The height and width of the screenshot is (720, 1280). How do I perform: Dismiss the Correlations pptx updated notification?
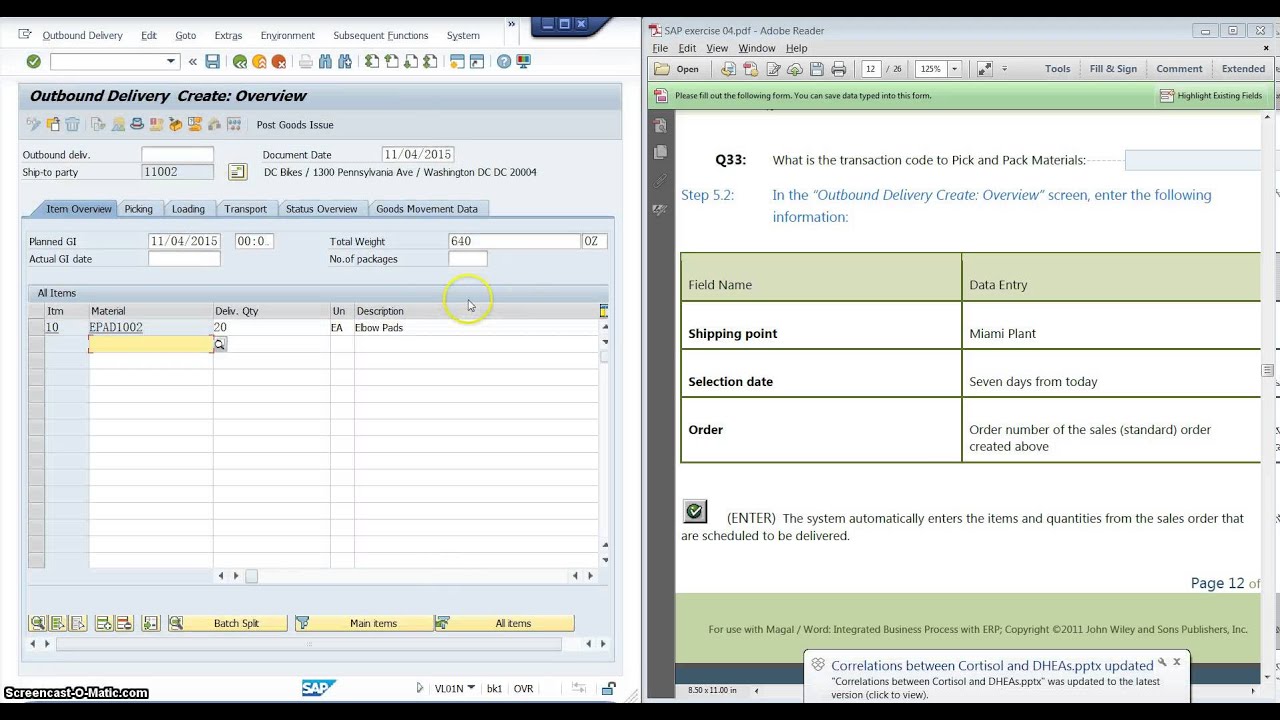pos(1176,662)
